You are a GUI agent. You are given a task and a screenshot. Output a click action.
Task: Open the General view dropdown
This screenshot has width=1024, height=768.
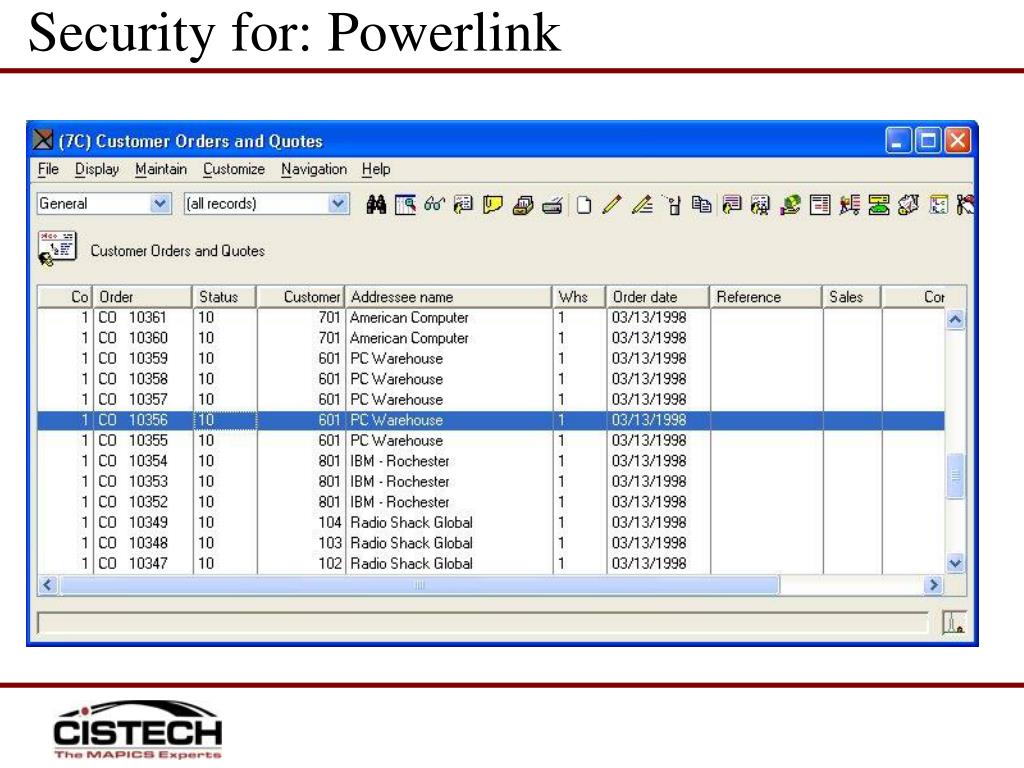coord(160,204)
